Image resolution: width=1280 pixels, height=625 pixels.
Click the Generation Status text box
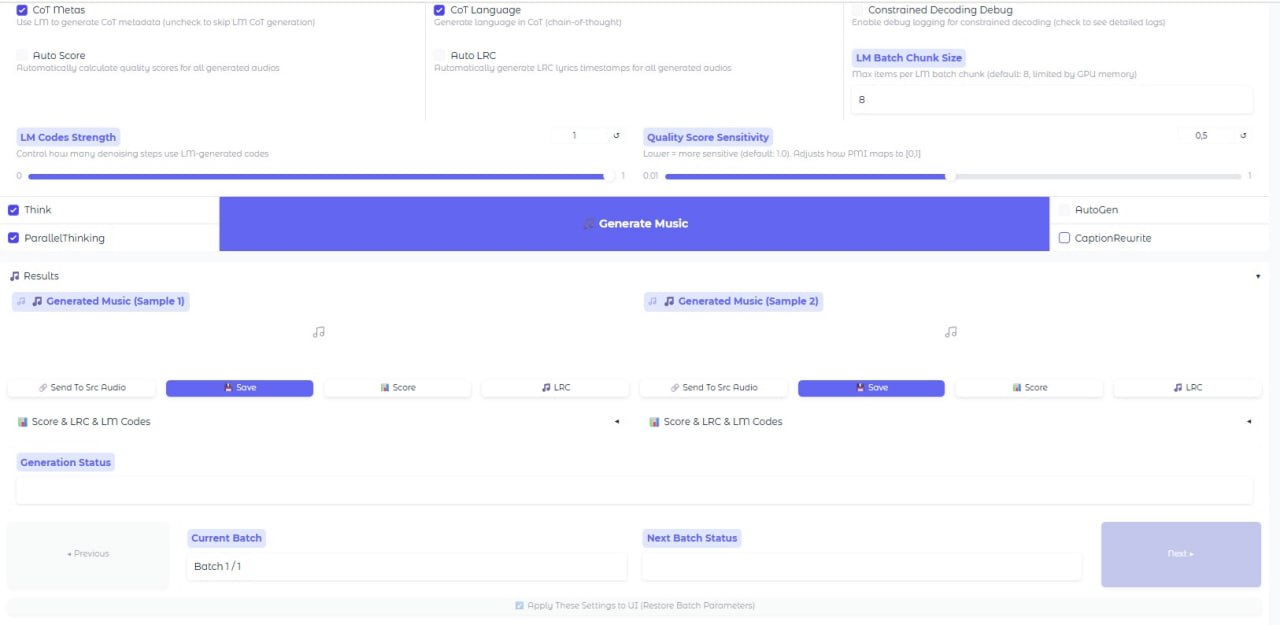[x=634, y=490]
